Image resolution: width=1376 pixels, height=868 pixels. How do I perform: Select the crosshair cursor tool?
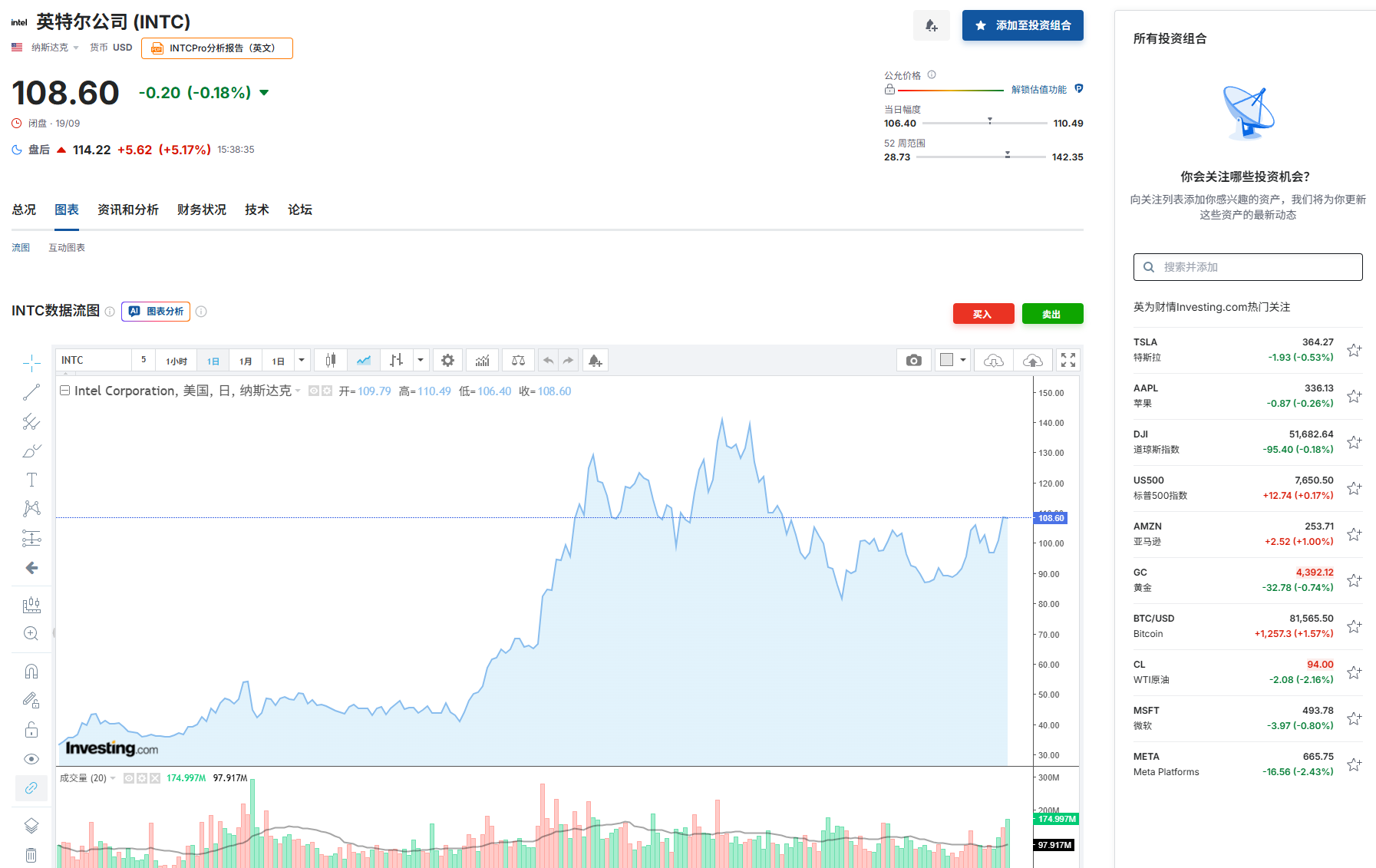coord(31,363)
